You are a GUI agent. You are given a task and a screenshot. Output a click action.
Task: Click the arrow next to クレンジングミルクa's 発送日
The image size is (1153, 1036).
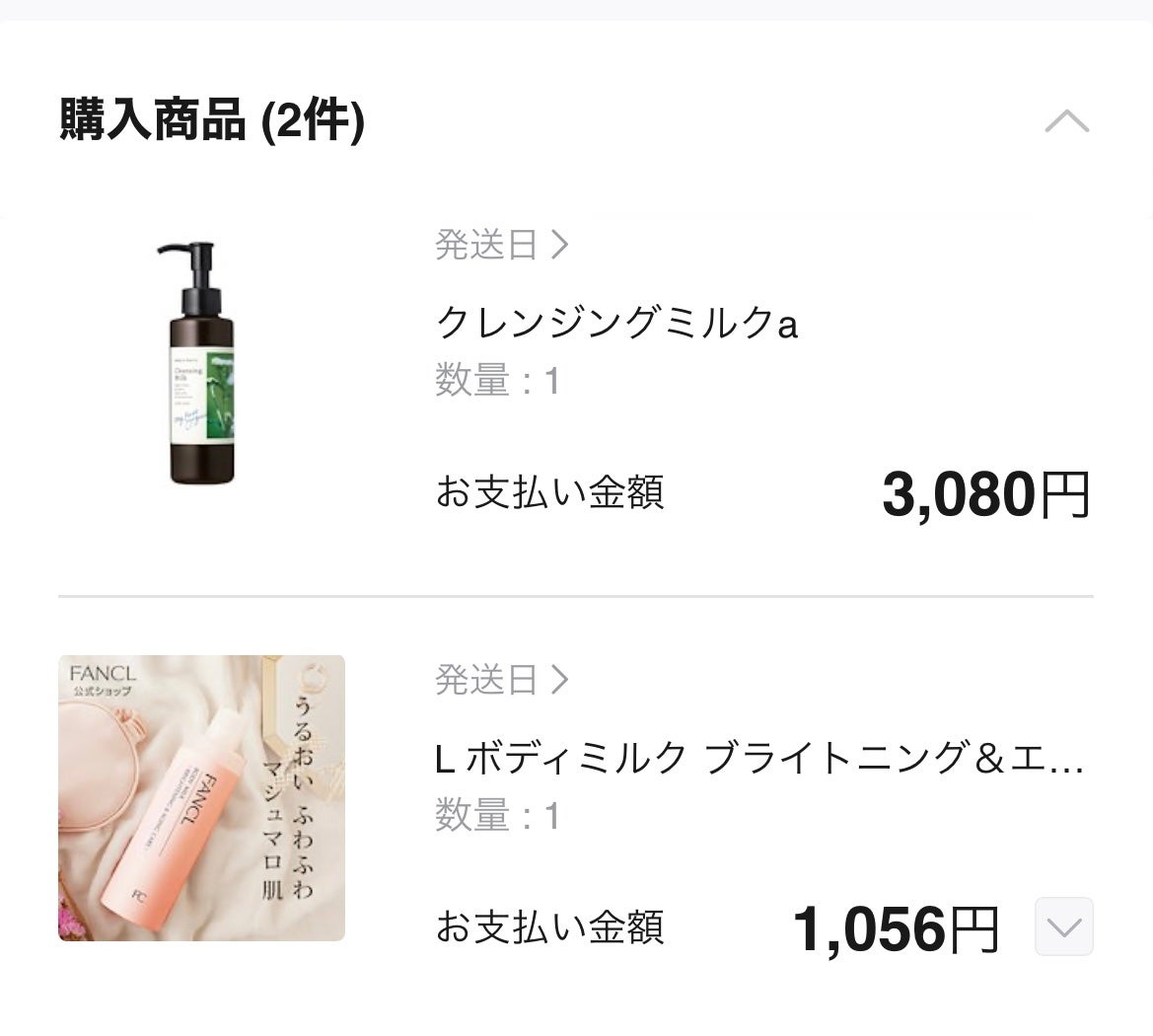coord(559,244)
